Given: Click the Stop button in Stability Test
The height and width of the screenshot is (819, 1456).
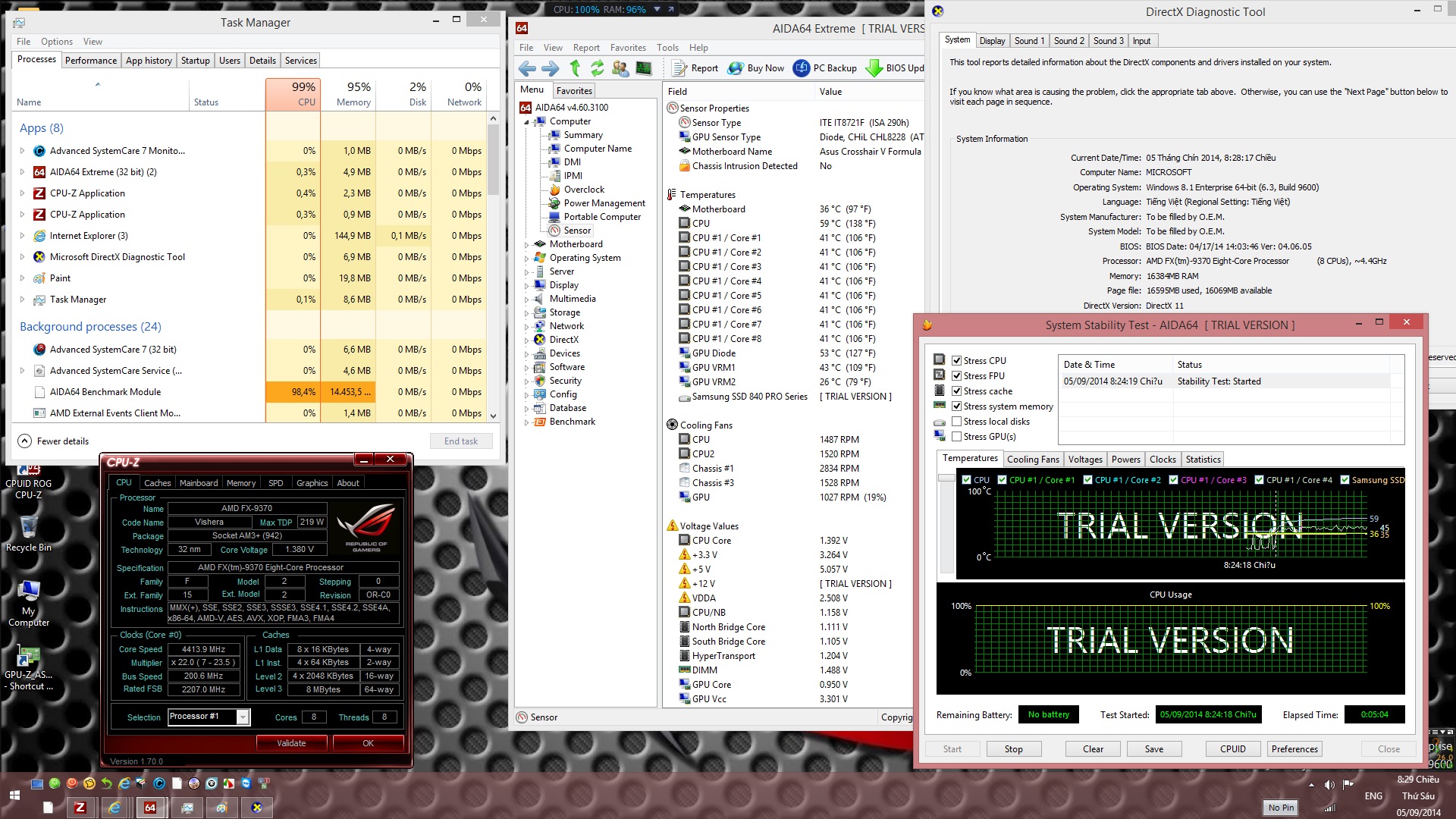Looking at the screenshot, I should click(x=1013, y=748).
